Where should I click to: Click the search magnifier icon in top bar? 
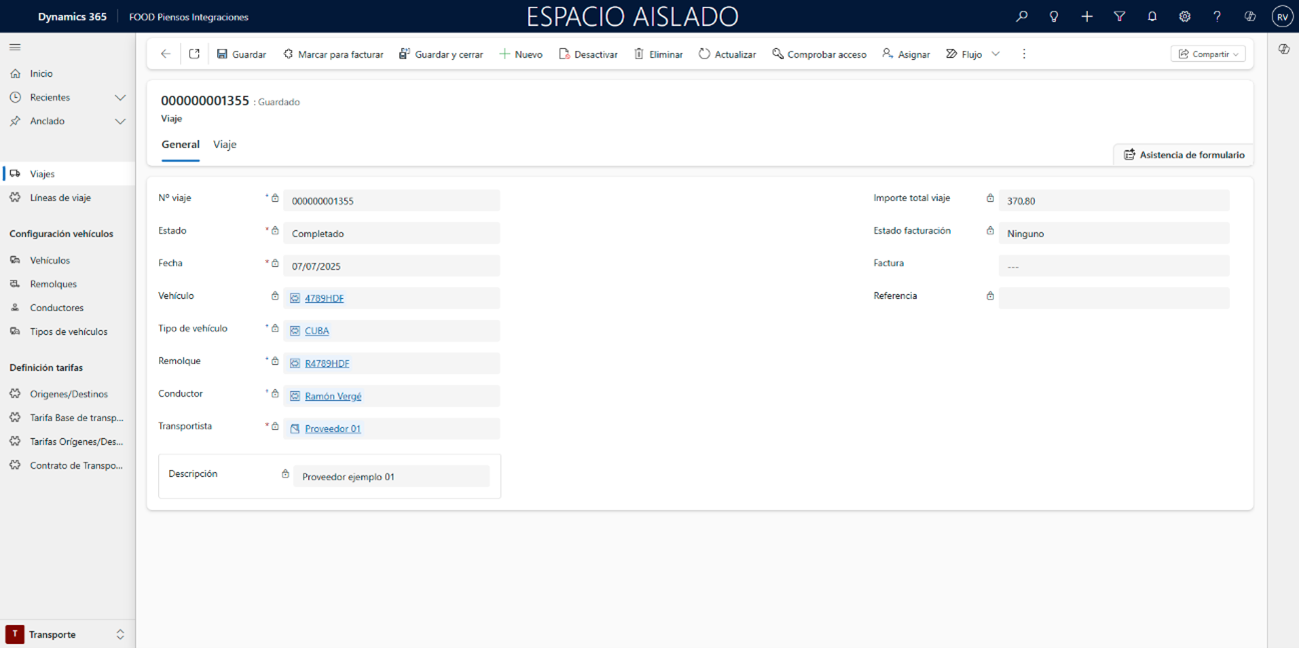tap(1021, 17)
